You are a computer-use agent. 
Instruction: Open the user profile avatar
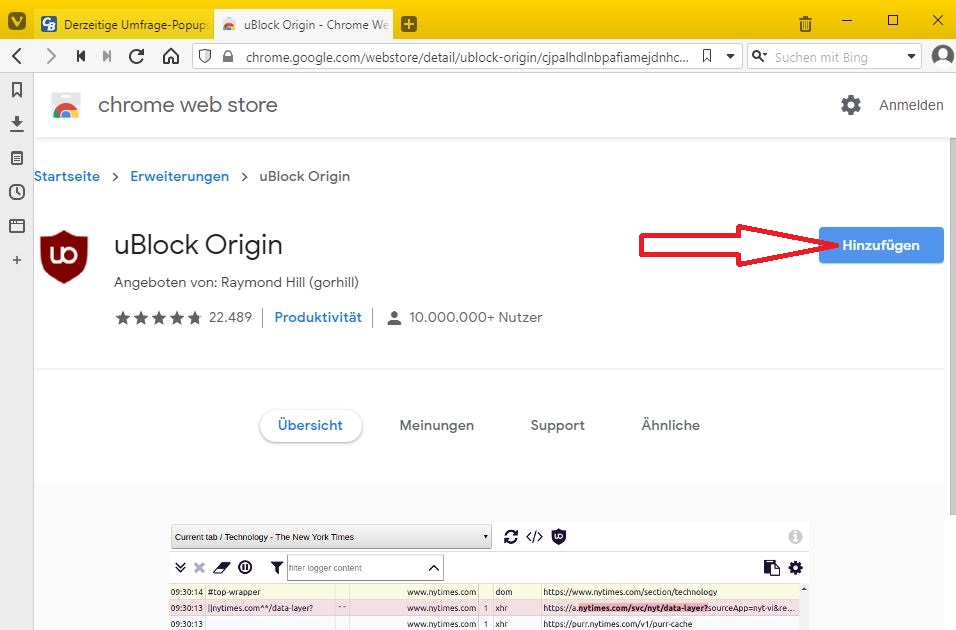pyautogui.click(x=943, y=56)
